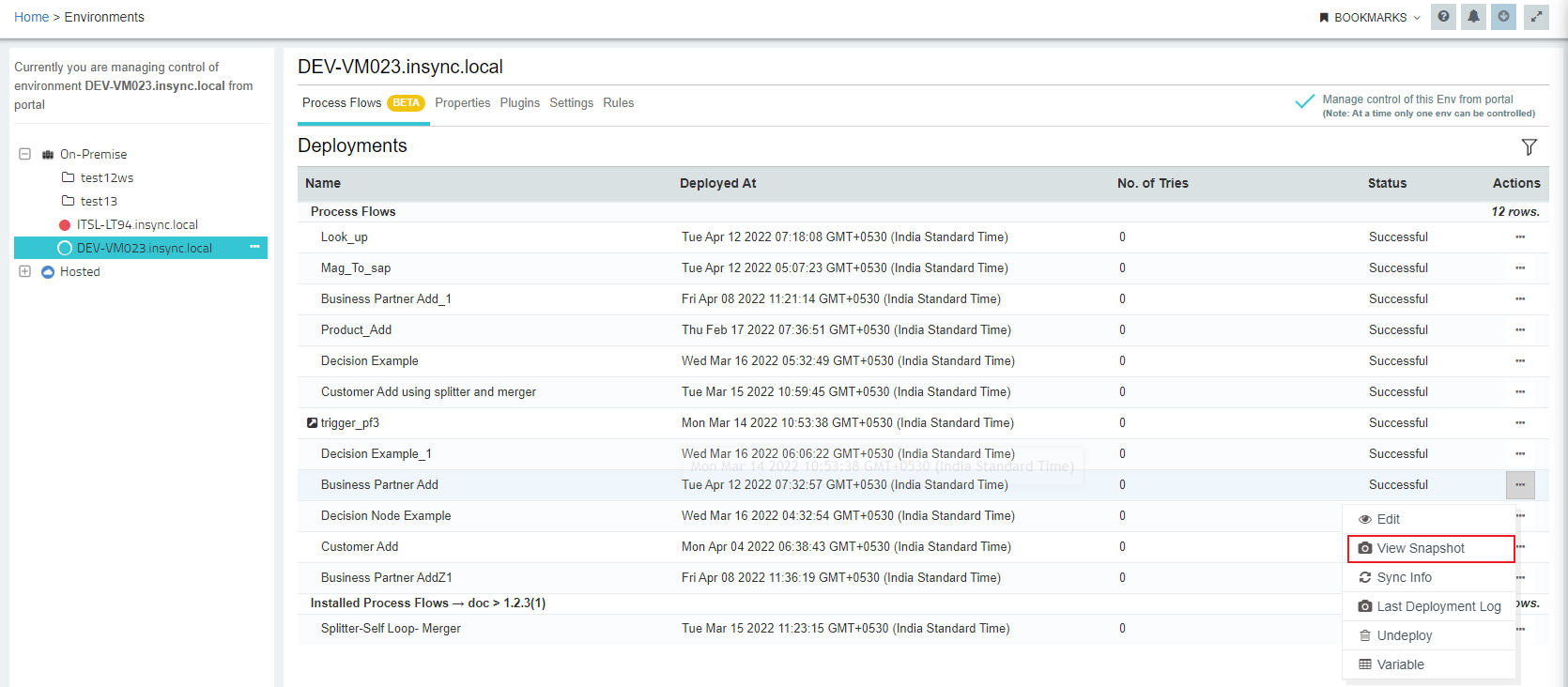Choose Undeploy in the actions menu

click(1404, 636)
